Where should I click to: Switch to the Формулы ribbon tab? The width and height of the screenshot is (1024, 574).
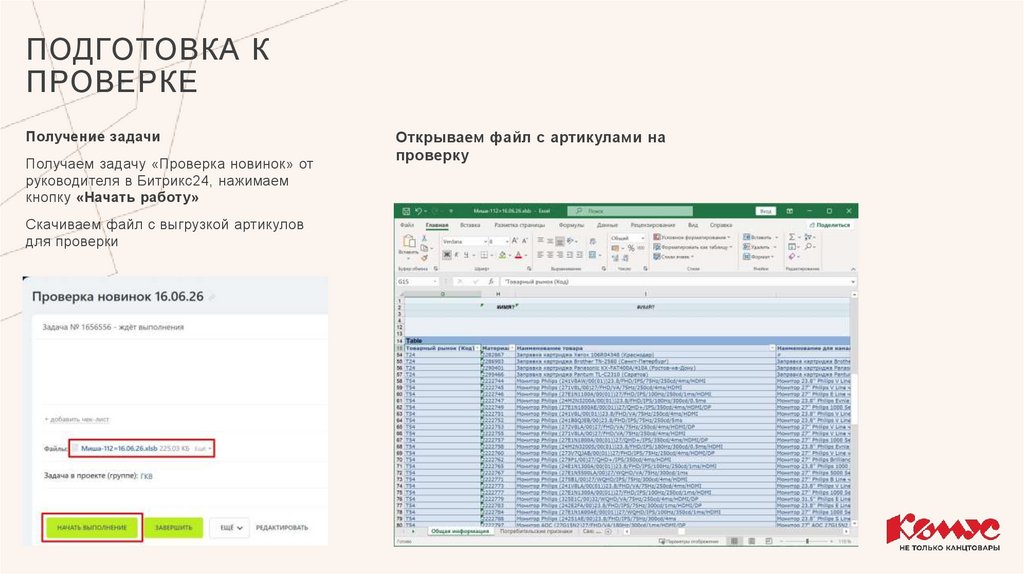coord(571,225)
